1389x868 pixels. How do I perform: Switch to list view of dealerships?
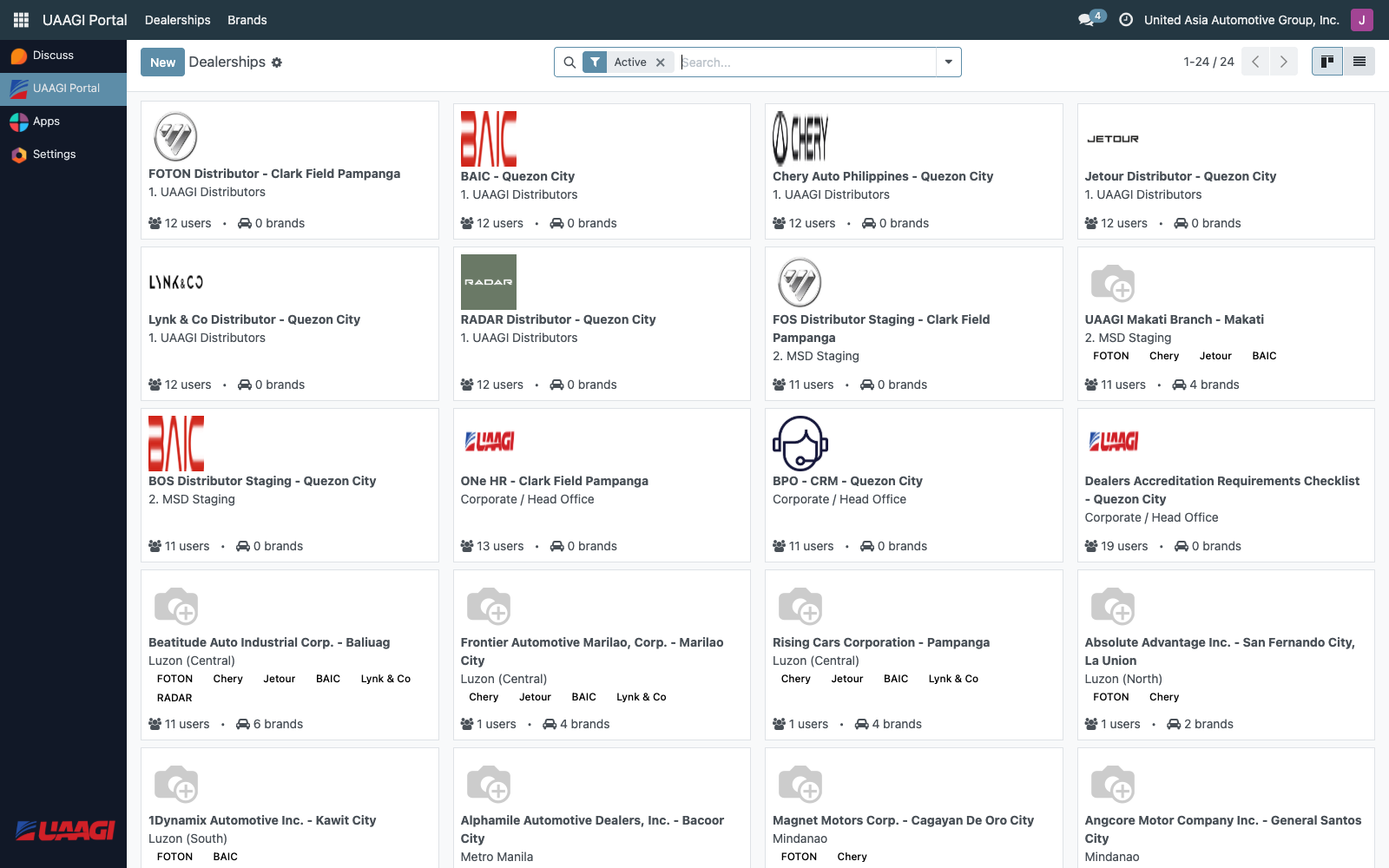[x=1359, y=61]
